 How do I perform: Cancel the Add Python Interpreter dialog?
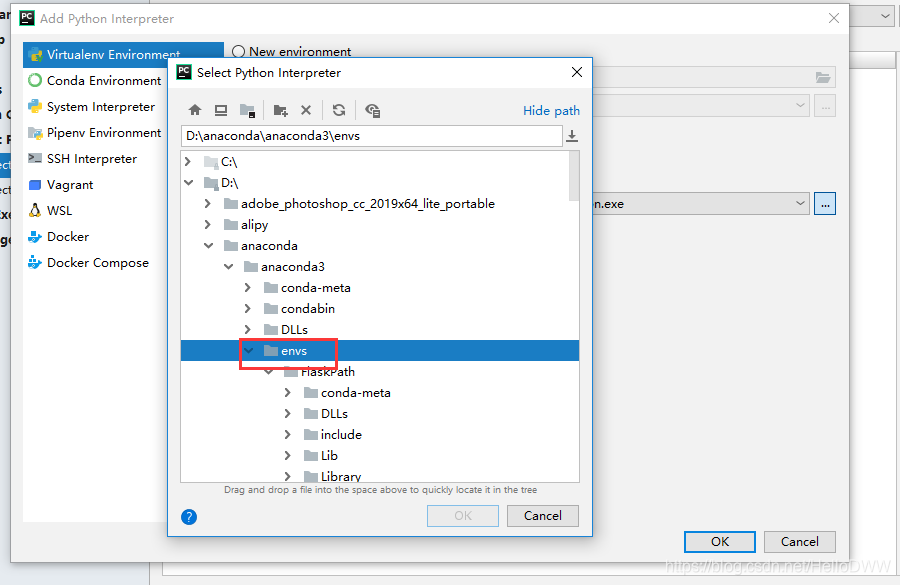click(800, 541)
